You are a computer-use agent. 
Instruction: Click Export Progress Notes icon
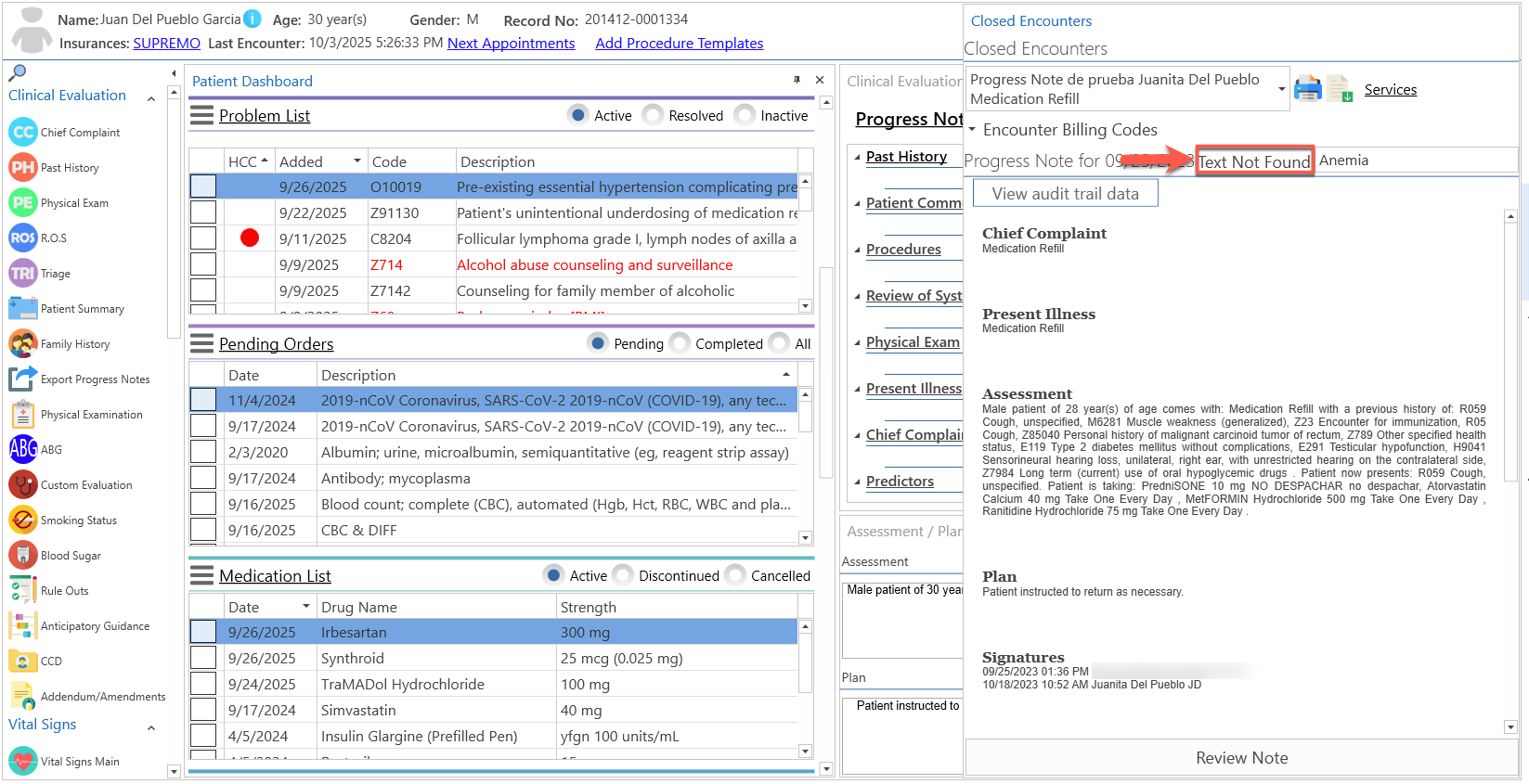pyautogui.click(x=22, y=379)
